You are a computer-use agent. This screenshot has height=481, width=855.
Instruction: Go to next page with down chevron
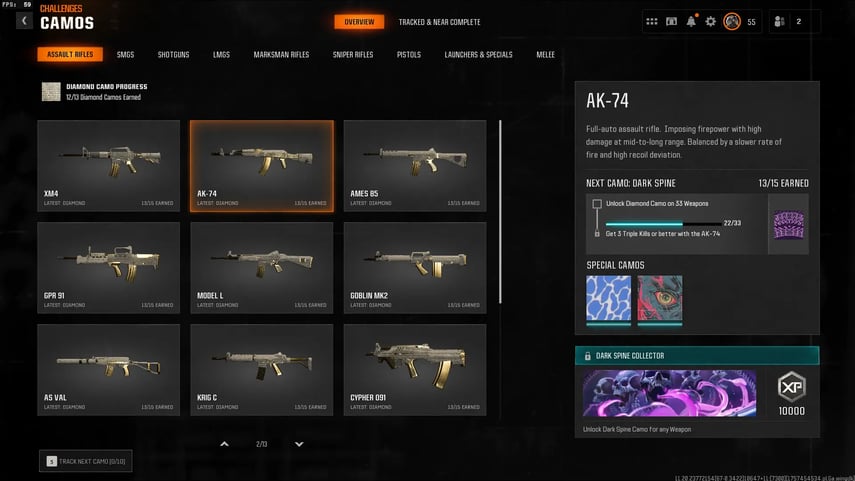299,444
